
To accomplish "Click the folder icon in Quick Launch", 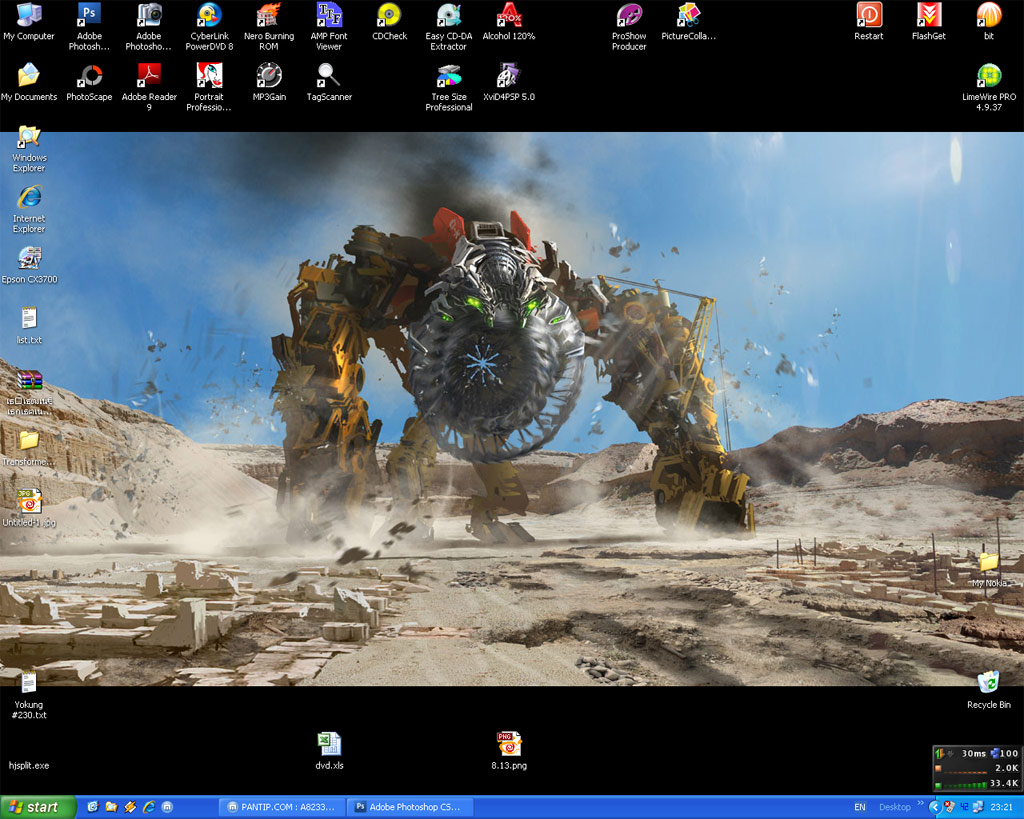I will click(x=111, y=807).
